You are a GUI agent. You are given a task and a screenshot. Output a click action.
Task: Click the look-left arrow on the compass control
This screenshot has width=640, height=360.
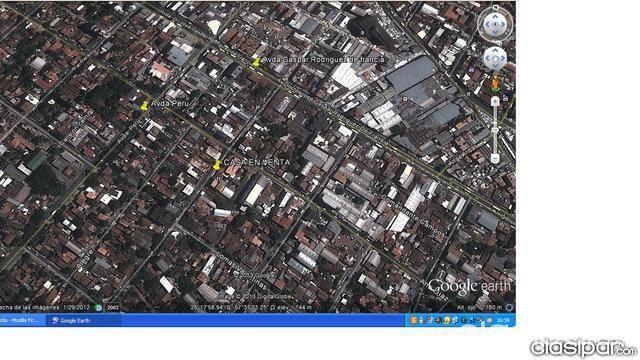click(487, 24)
